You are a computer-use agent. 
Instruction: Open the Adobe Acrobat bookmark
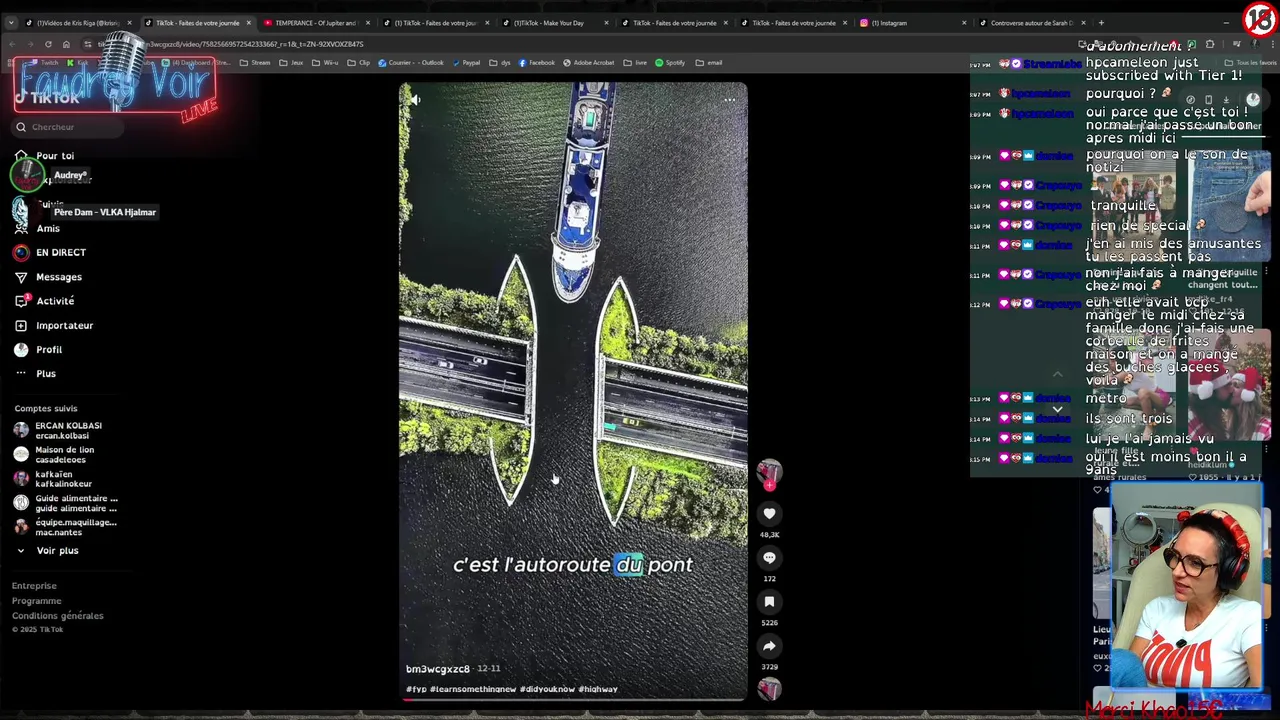click(x=589, y=63)
